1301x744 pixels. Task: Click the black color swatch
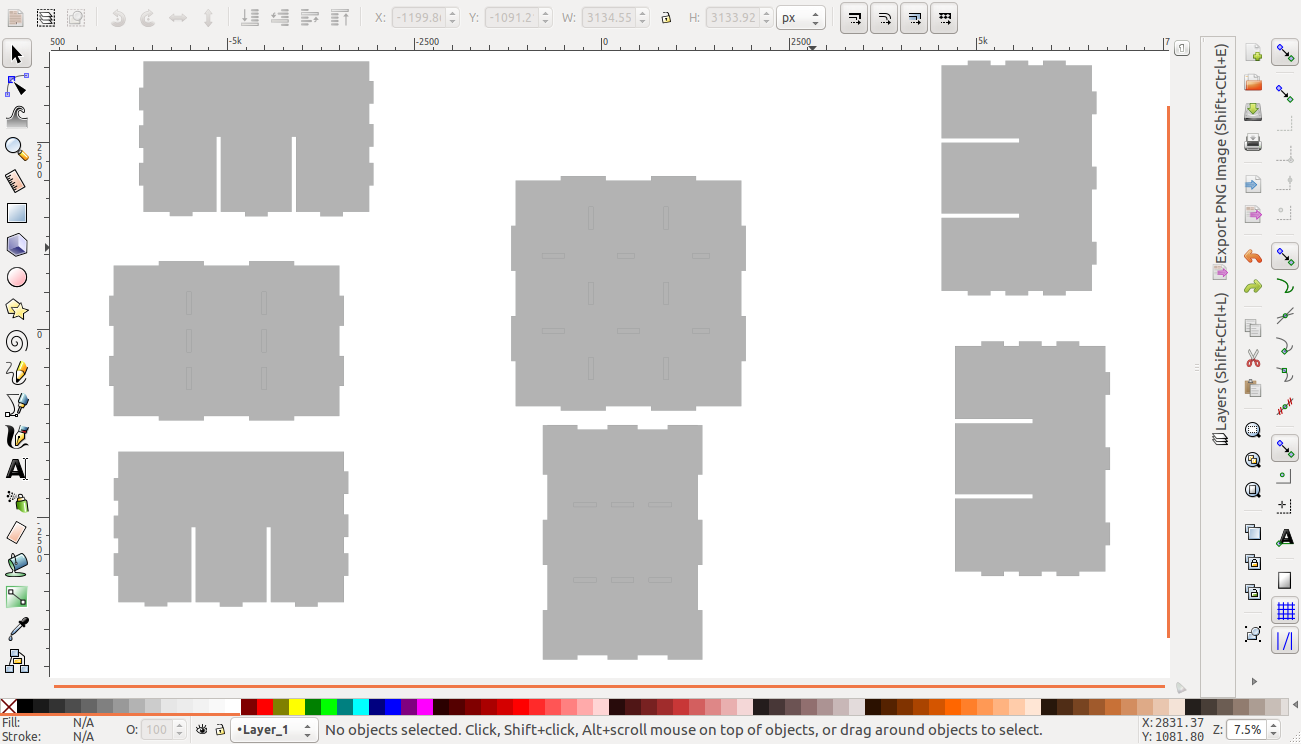[x=26, y=706]
